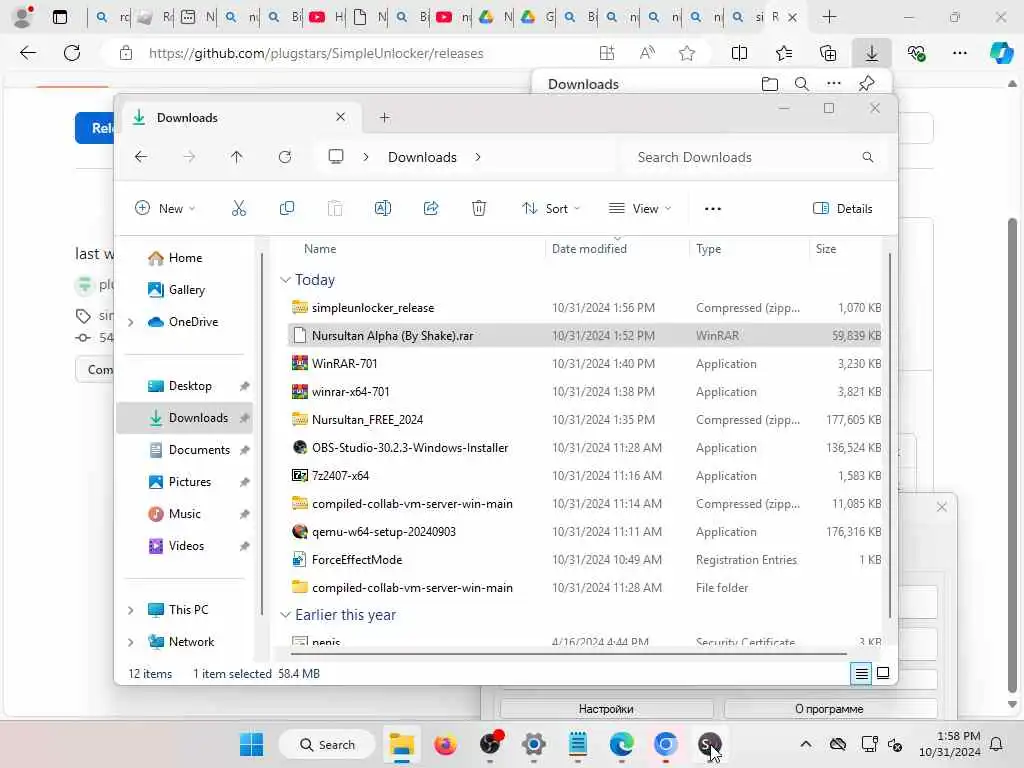Collapse the Earlier this year group

285,615
